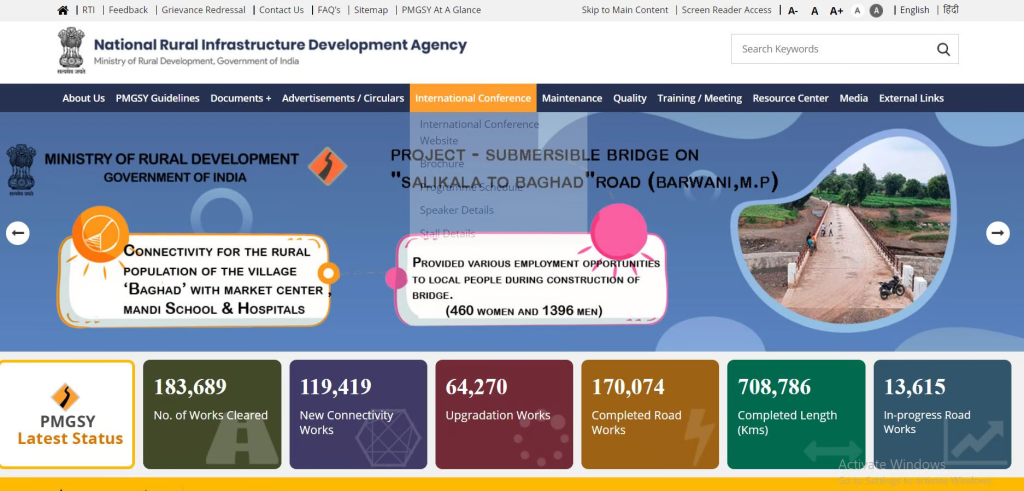Open the PMGSY Guidelines menu
Image resolution: width=1024 pixels, height=491 pixels.
(157, 98)
